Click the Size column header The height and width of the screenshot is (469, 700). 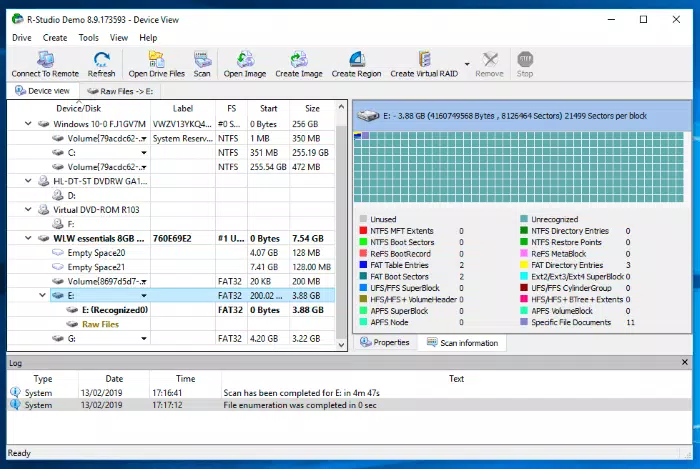[312, 108]
